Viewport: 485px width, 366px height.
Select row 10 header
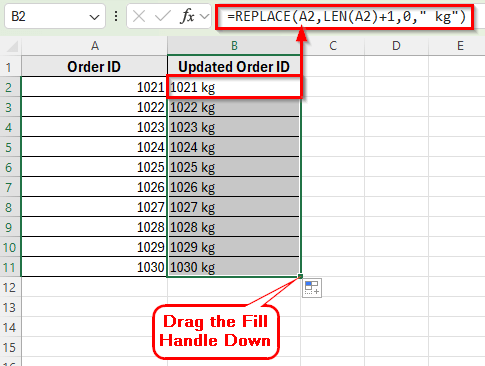tap(10, 247)
